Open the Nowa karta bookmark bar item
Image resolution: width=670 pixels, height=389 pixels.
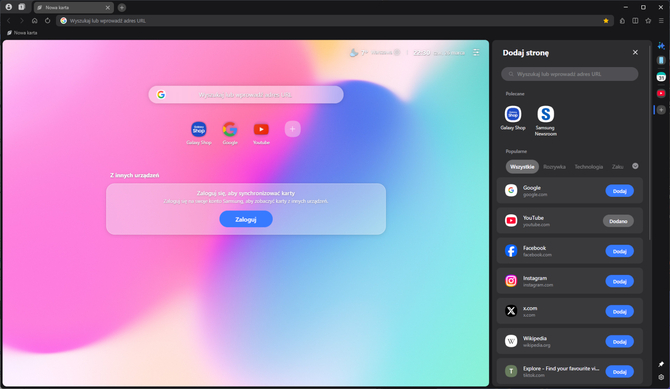pos(22,32)
